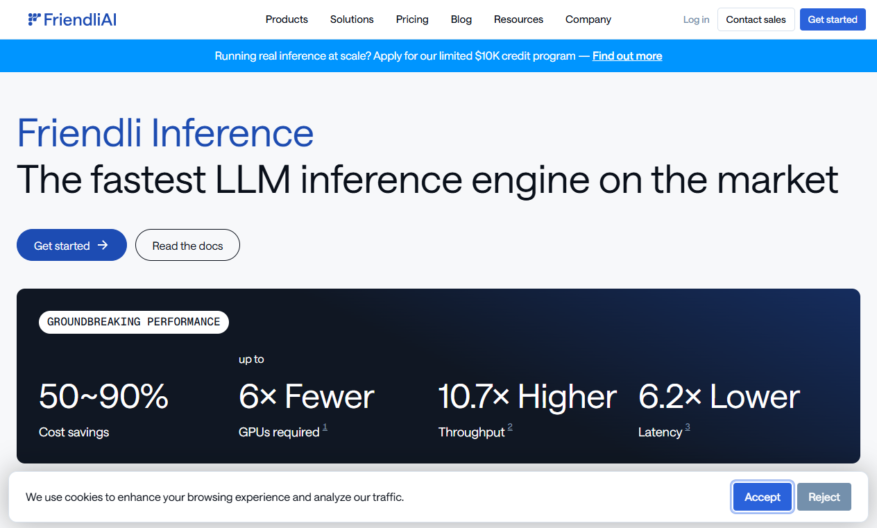877x528 pixels.
Task: Open the Products menu
Action: click(286, 20)
